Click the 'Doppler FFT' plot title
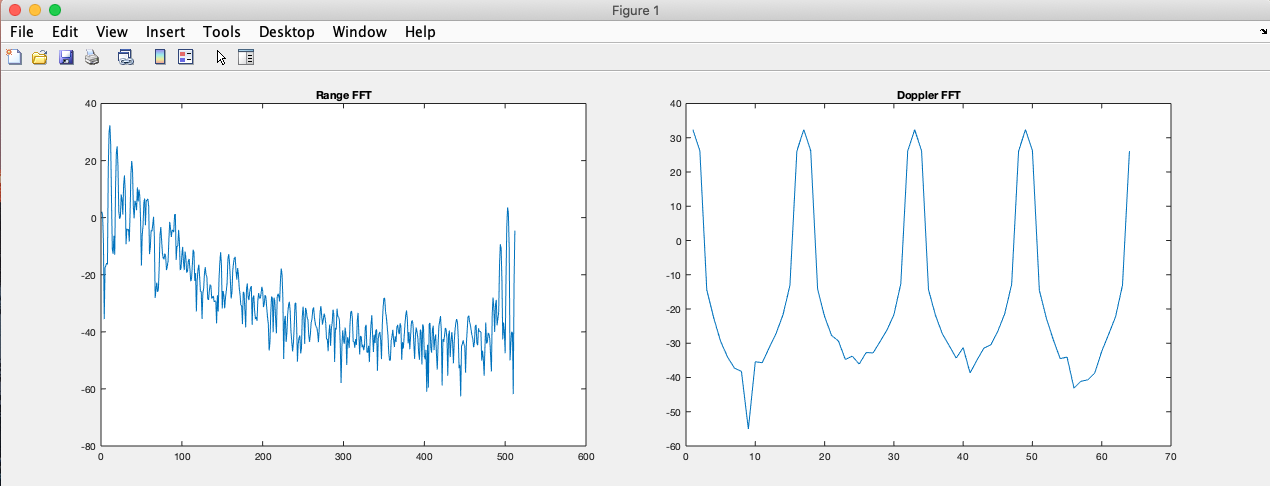Screen dimensions: 1270x486 (928, 95)
